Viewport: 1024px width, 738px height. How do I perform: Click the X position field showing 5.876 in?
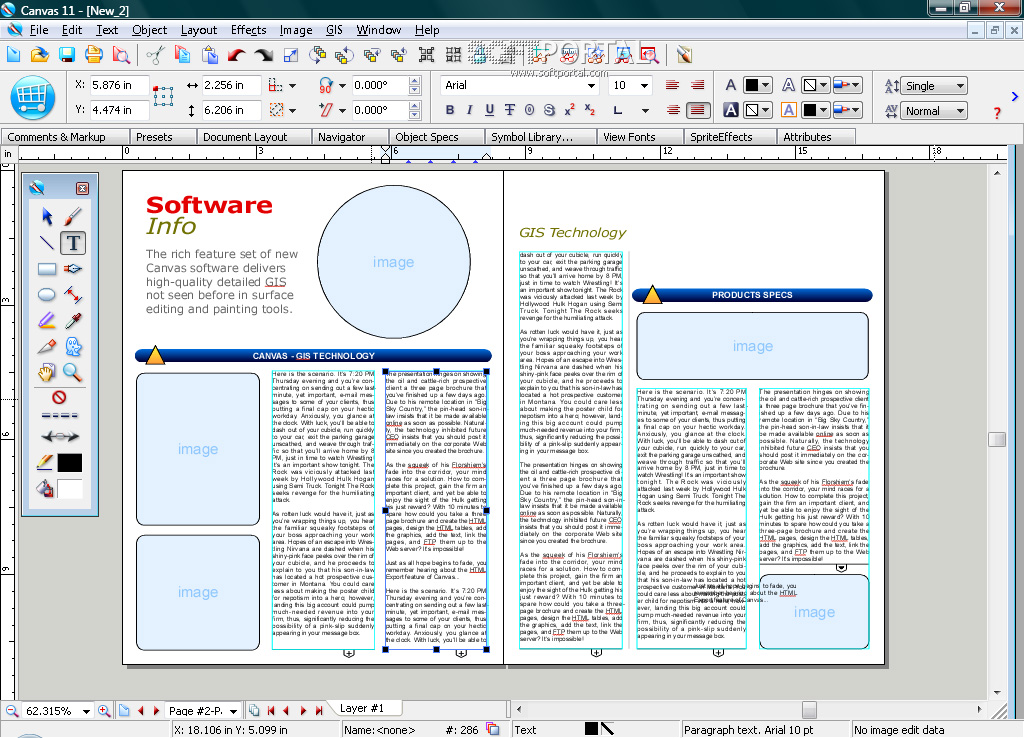click(x=119, y=86)
